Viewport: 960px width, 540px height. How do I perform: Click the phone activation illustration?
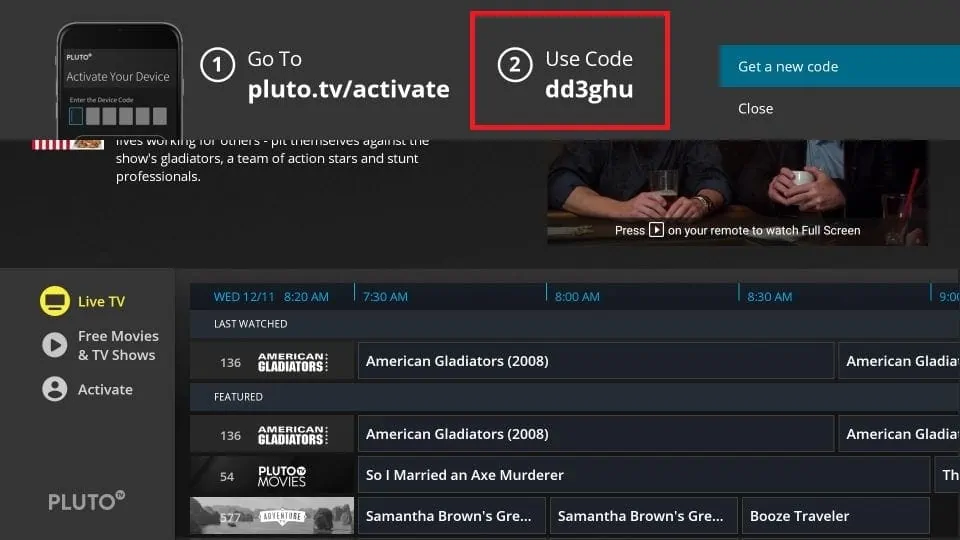[x=119, y=81]
